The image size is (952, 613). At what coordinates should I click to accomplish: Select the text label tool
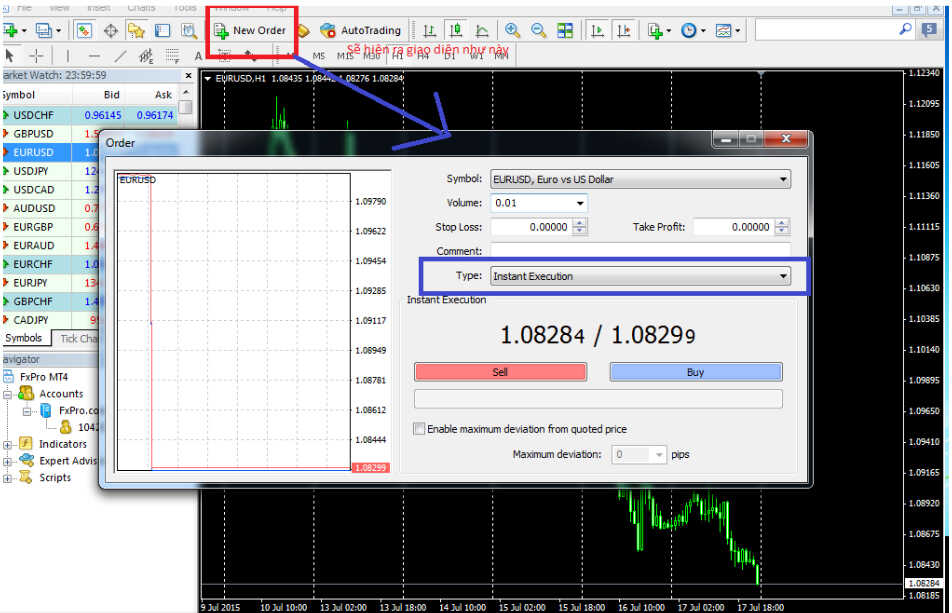[x=198, y=56]
